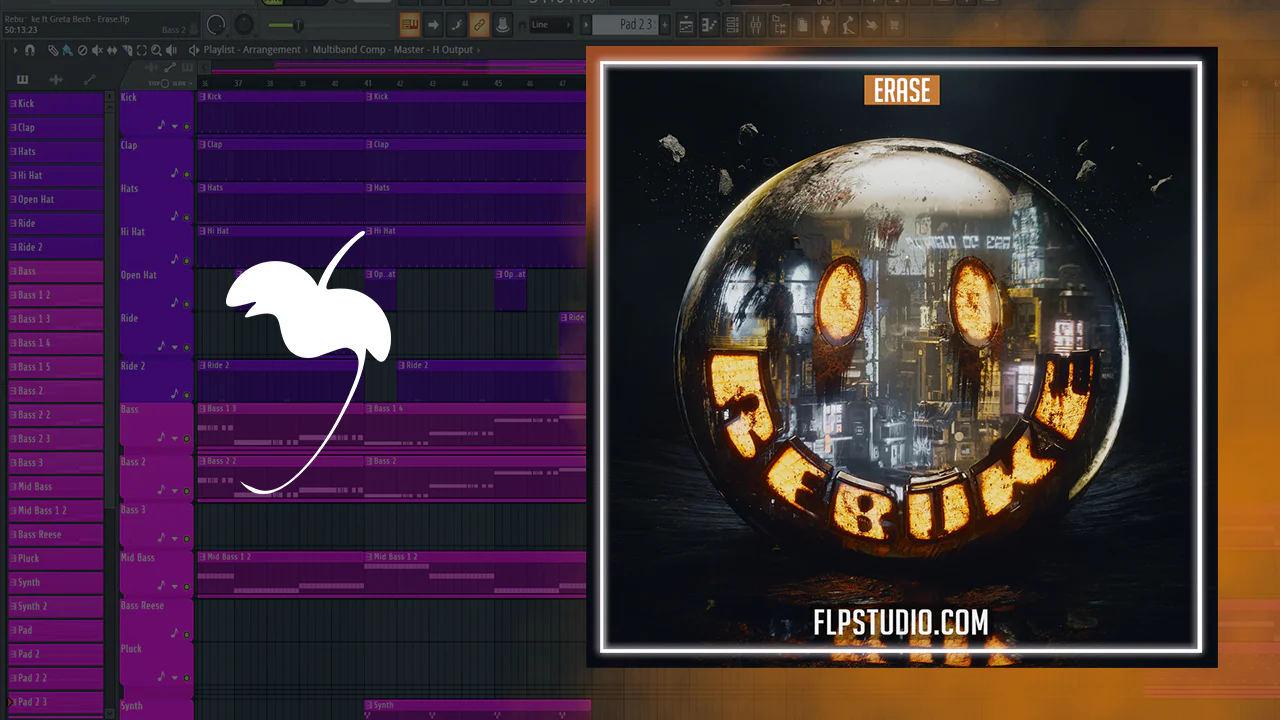Open the Bass track options arrow

pos(175,438)
